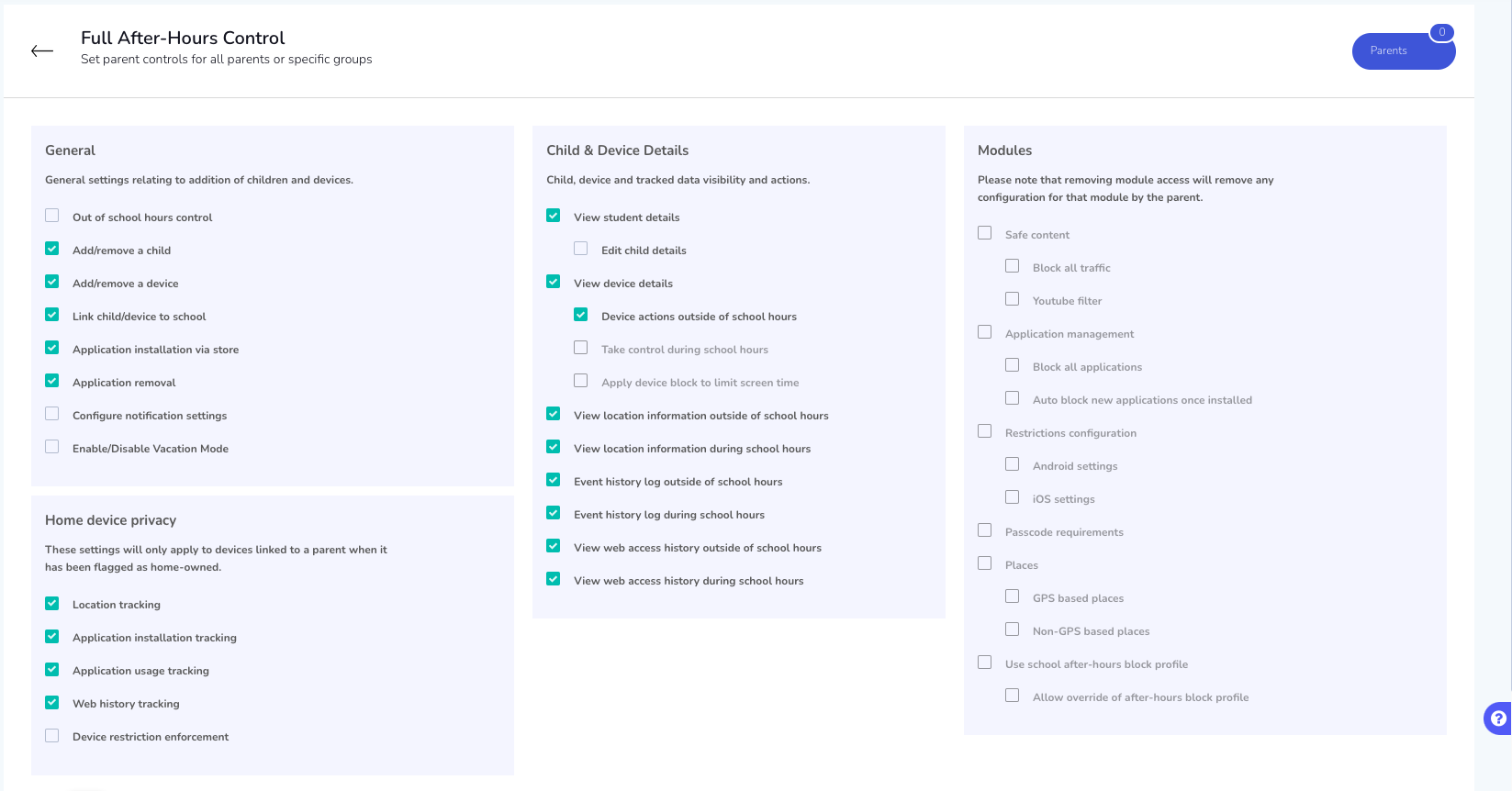Enable Application management module
The image size is (1512, 791).
(x=985, y=332)
